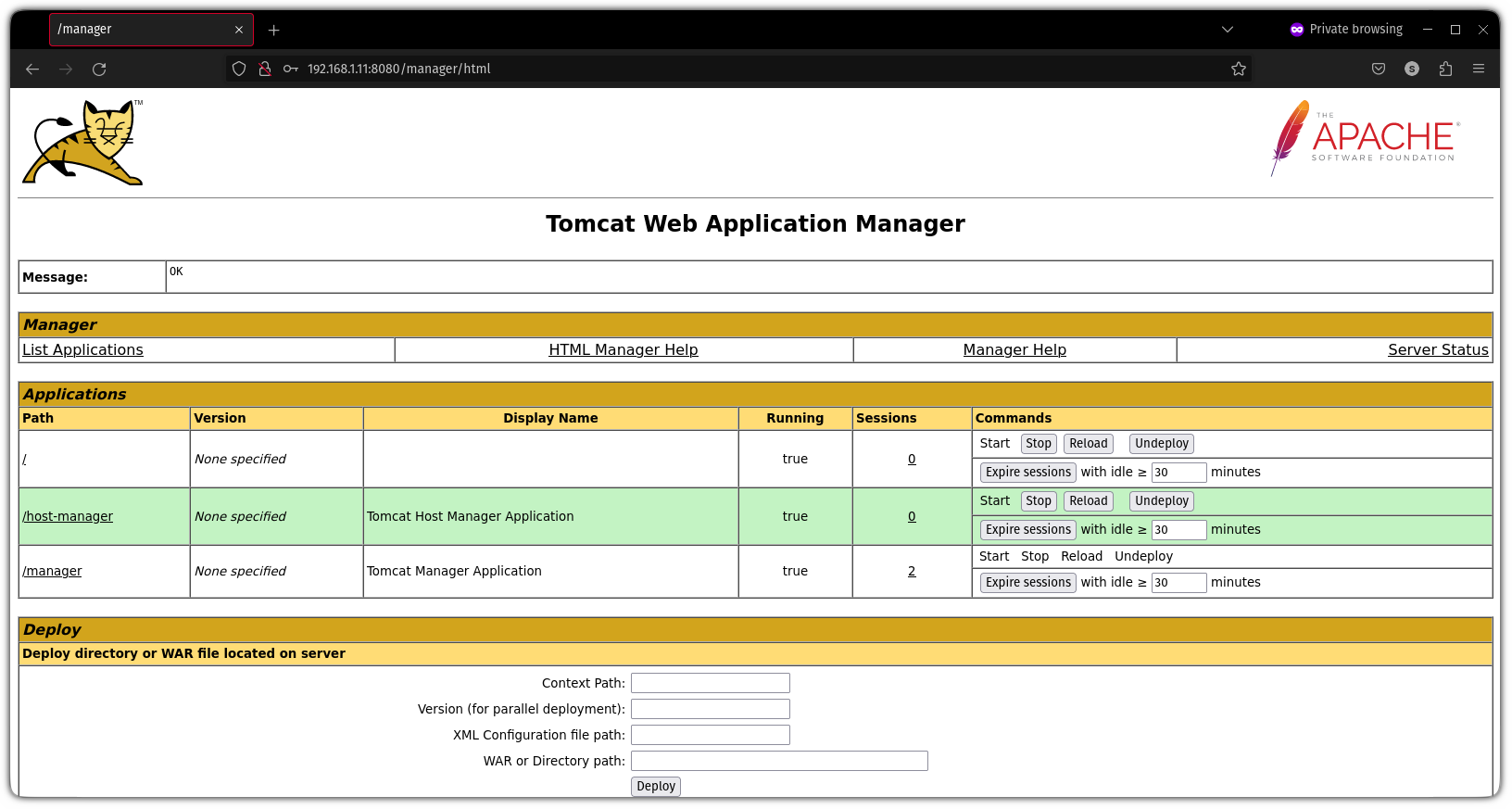Reload the root path application
1512x809 pixels.
point(1088,444)
